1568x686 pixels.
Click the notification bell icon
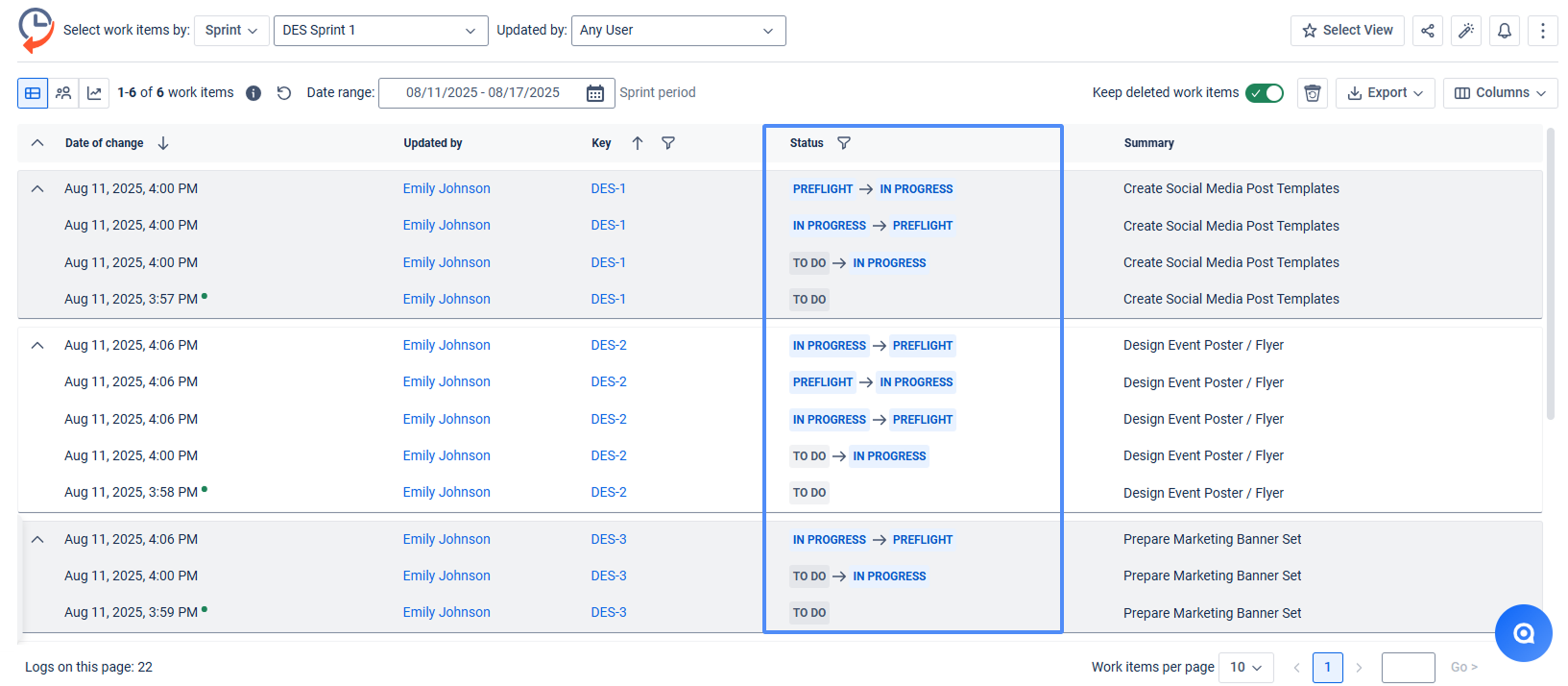[1505, 31]
